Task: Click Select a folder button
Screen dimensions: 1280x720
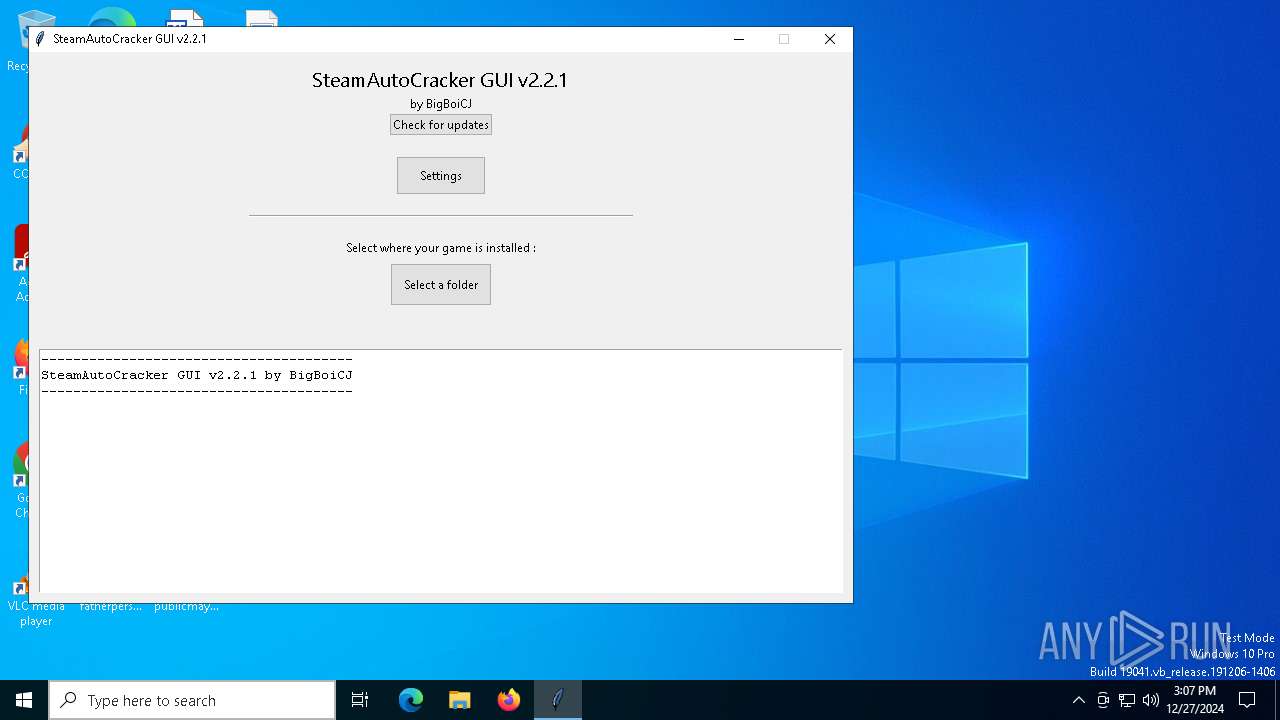Action: point(441,285)
